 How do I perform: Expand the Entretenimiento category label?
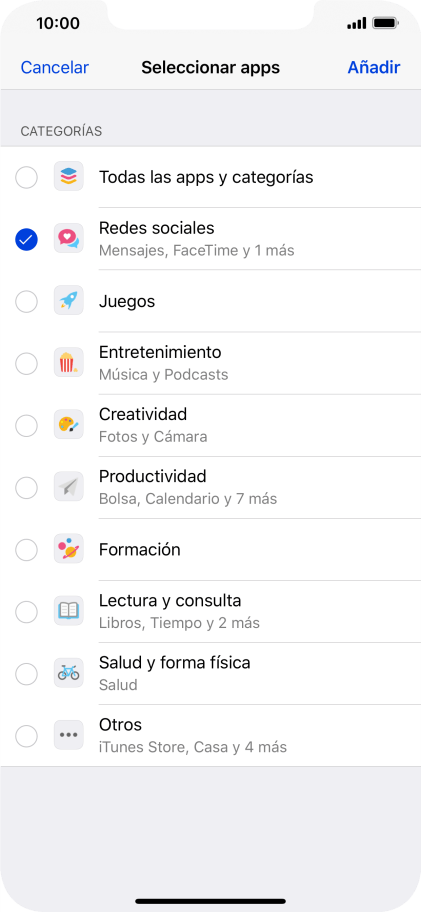(160, 352)
